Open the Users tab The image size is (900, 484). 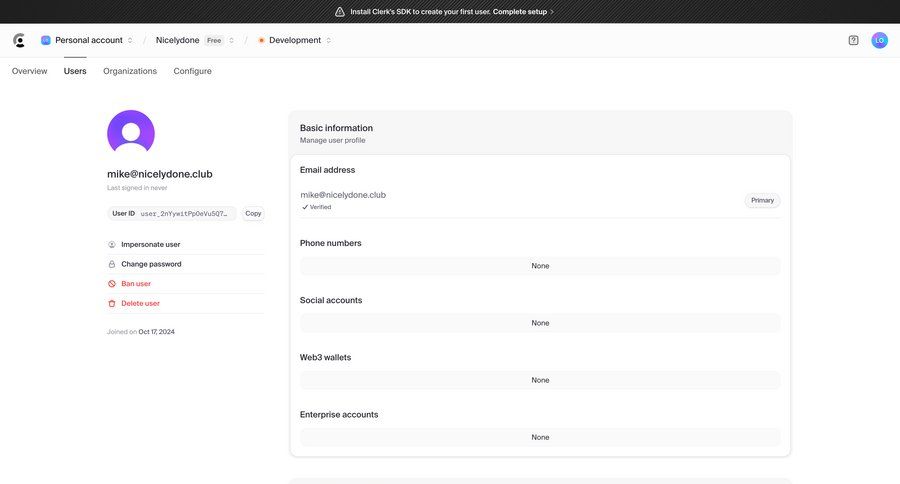[x=75, y=71]
